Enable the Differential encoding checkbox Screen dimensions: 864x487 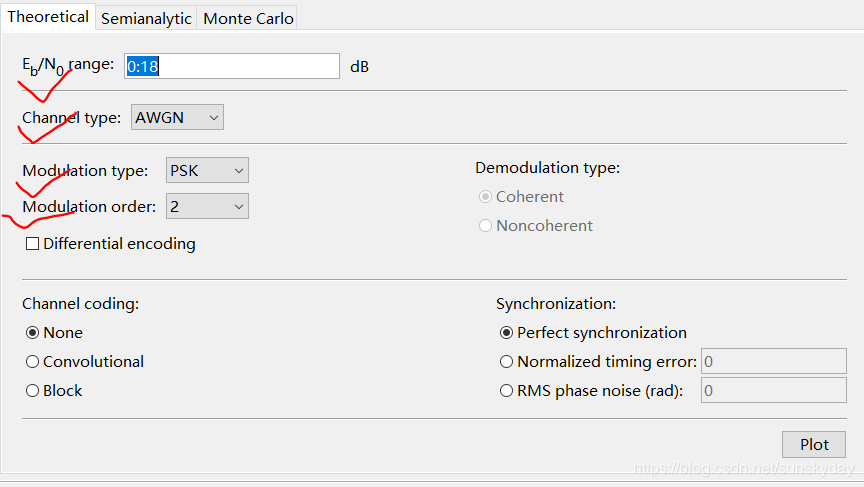(x=33, y=244)
